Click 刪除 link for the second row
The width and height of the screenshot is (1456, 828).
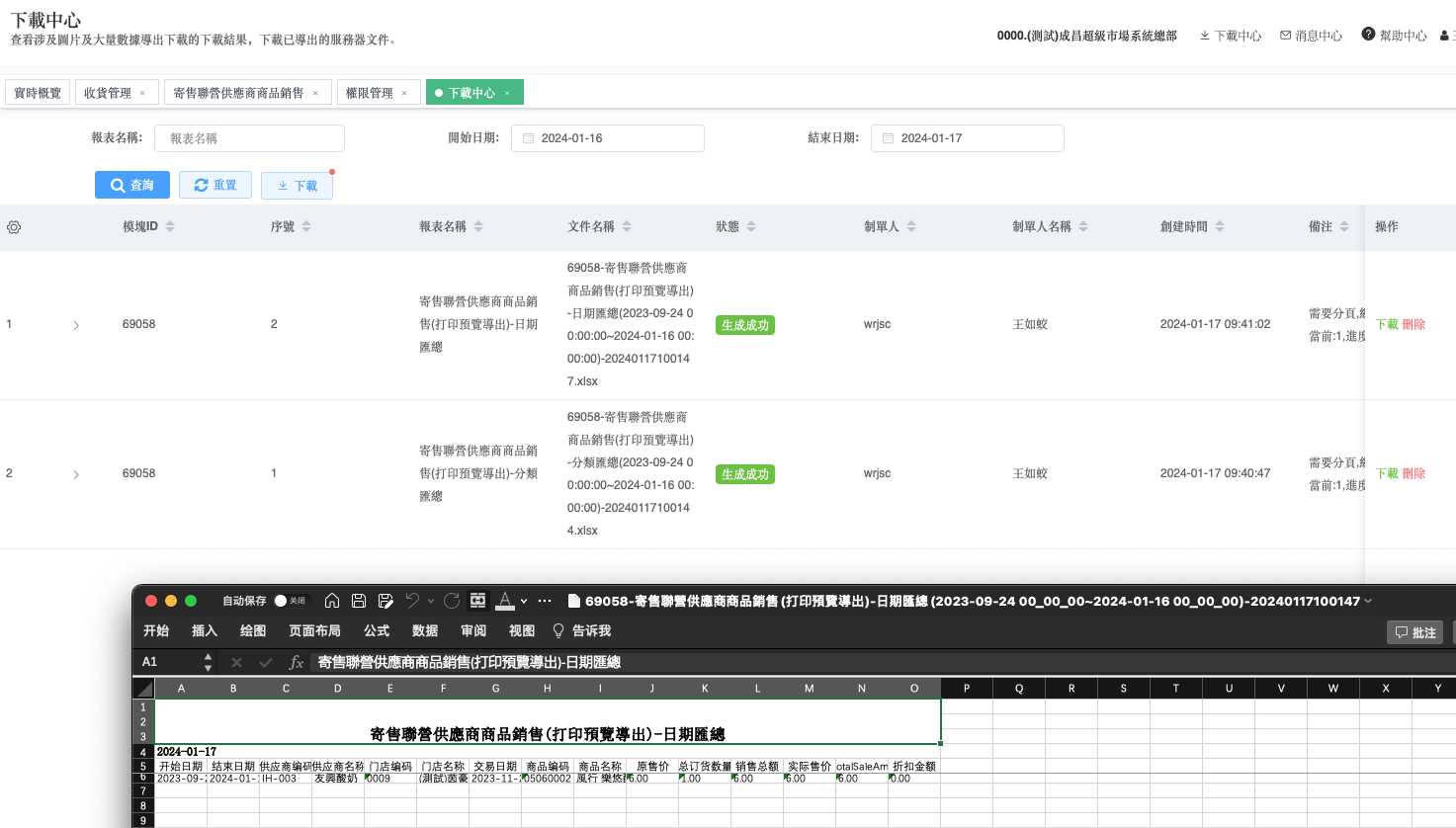[1413, 473]
